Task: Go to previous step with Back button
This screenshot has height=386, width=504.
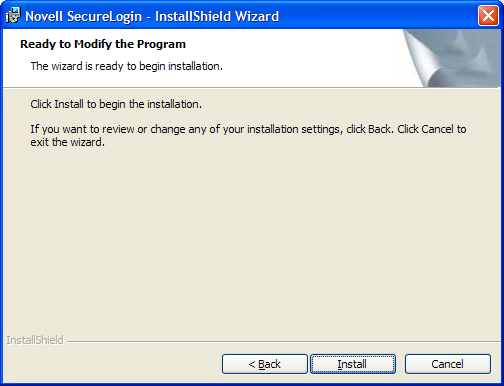Action: pos(265,364)
